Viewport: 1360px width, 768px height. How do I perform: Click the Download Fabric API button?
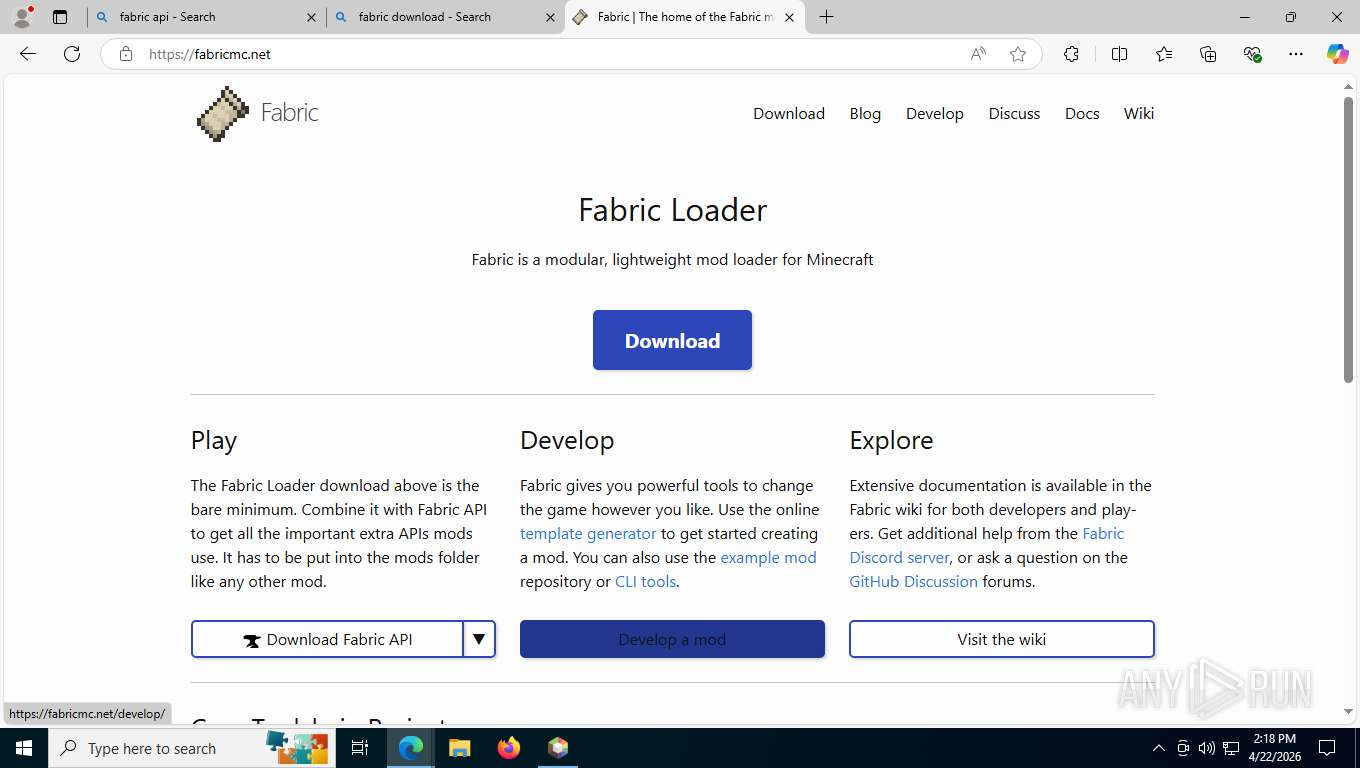click(x=327, y=639)
